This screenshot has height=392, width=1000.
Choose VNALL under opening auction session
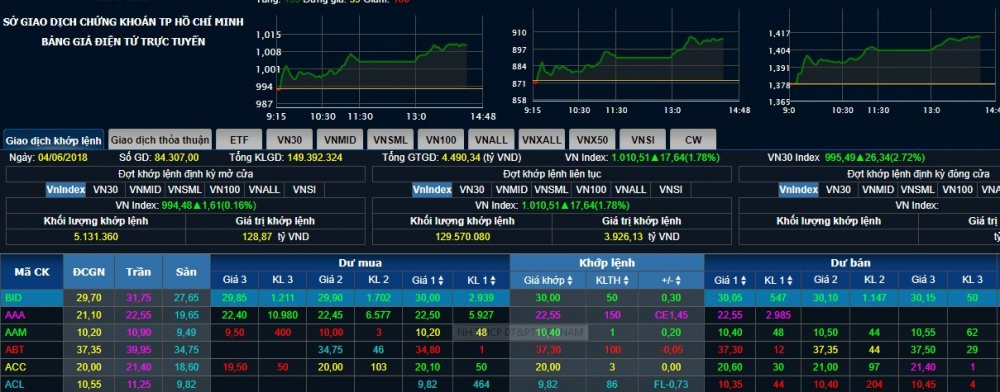(264, 189)
